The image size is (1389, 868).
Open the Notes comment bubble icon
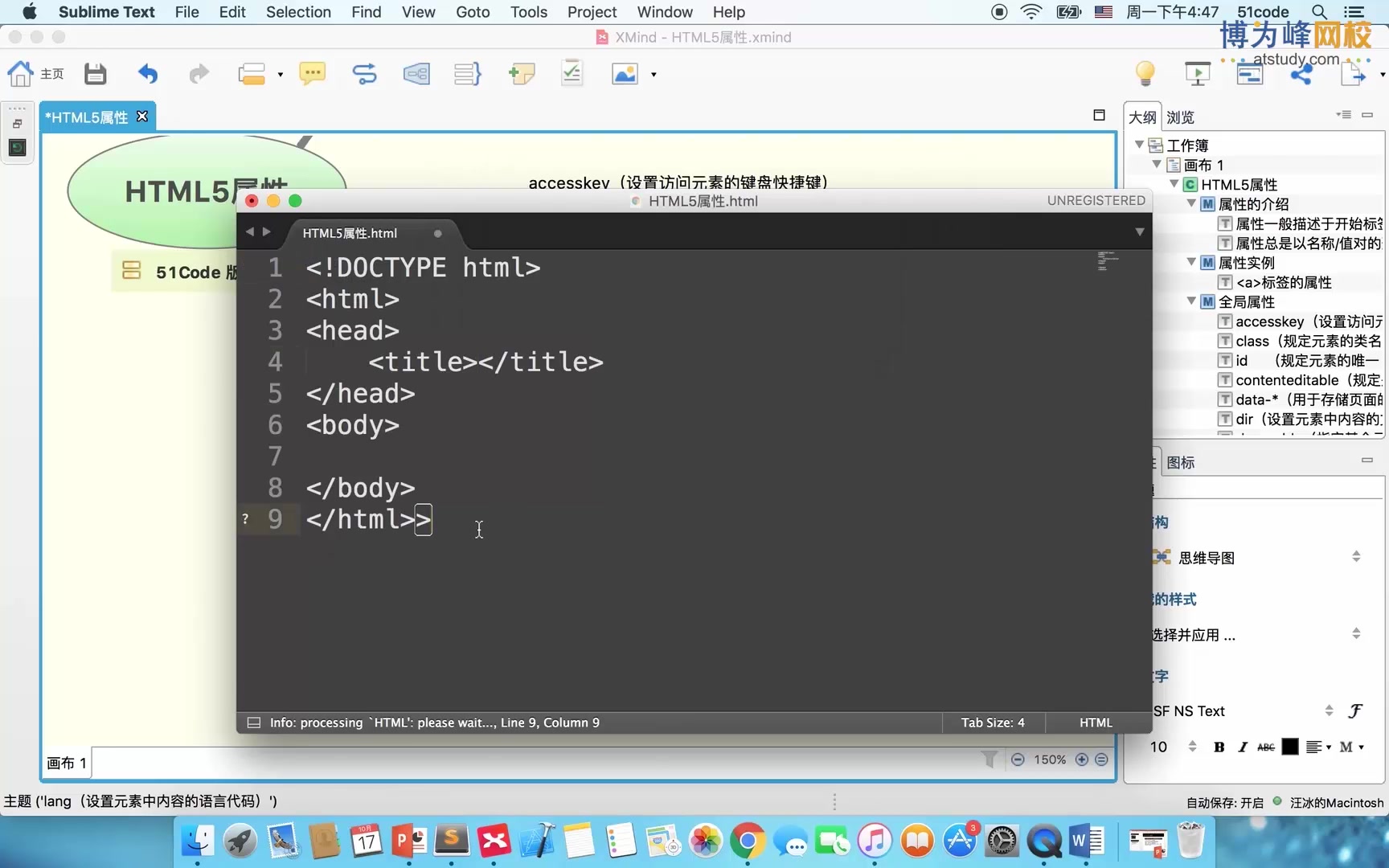(313, 73)
